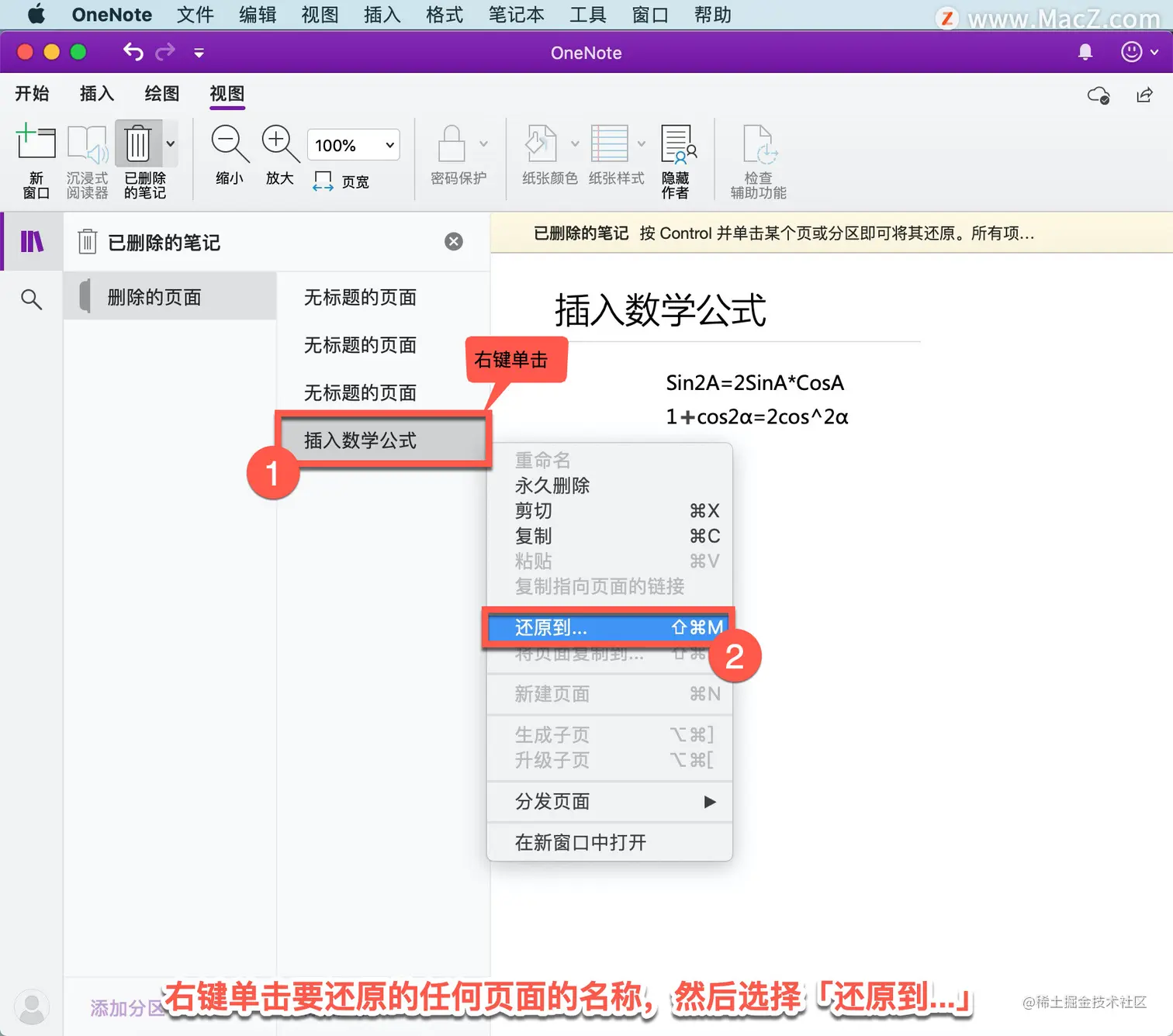1173x1036 pixels.
Task: Click the formula 1+cos2α=2cos^2α
Action: tap(757, 416)
